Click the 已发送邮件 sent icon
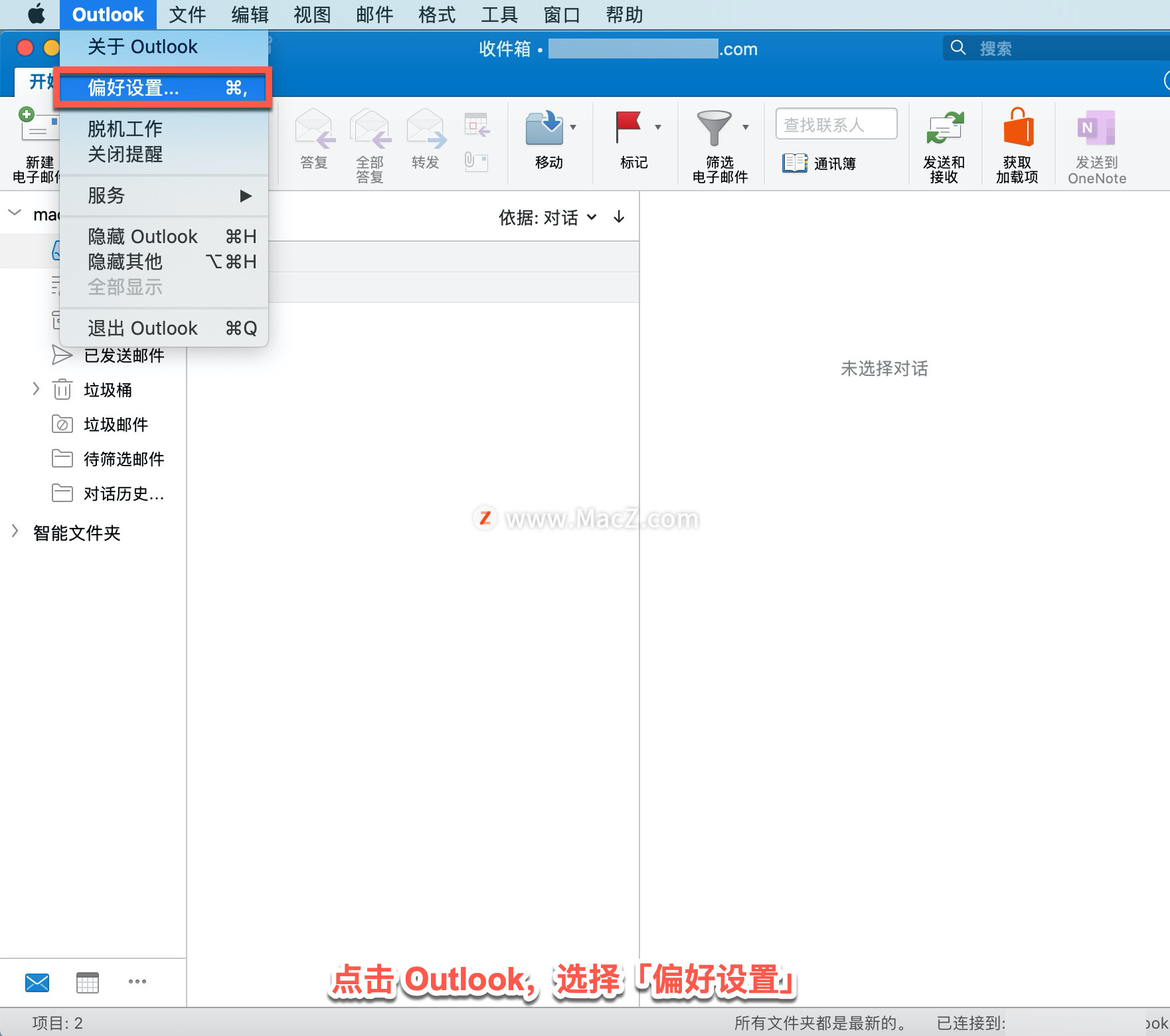Viewport: 1170px width, 1036px height. point(62,355)
